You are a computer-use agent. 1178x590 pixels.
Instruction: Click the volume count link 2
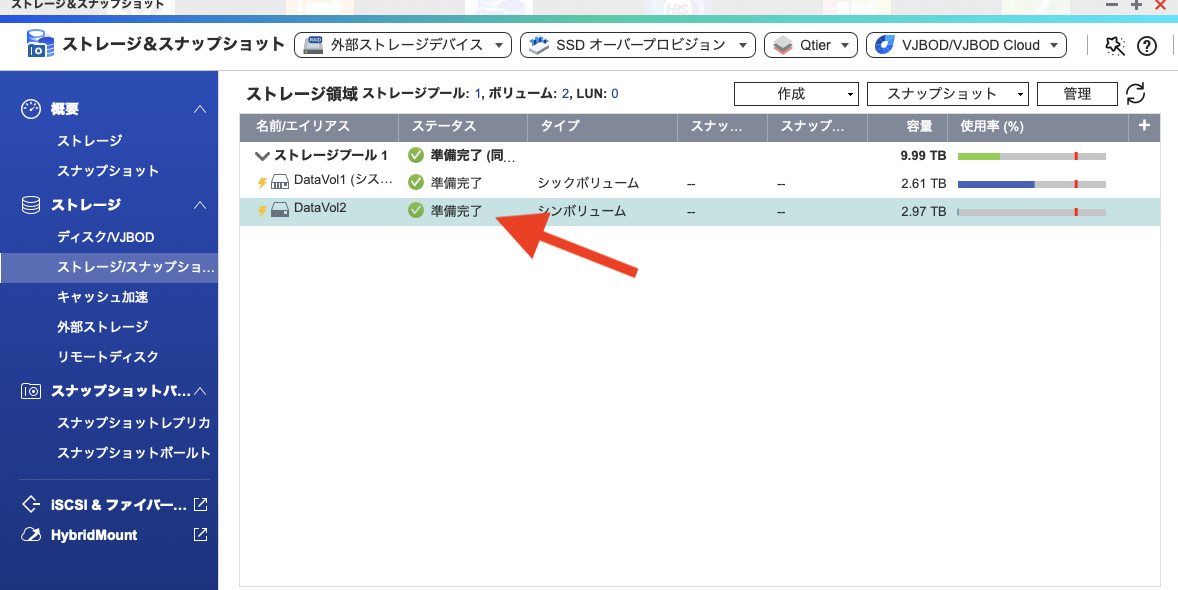[x=565, y=94]
